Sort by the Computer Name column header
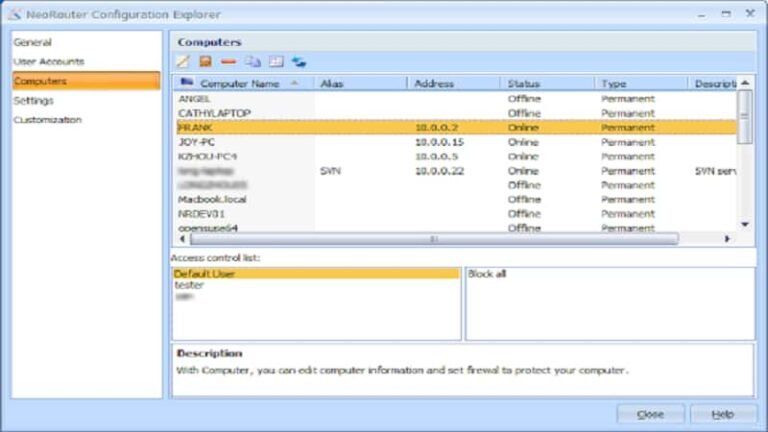The width and height of the screenshot is (768, 432). click(x=244, y=84)
